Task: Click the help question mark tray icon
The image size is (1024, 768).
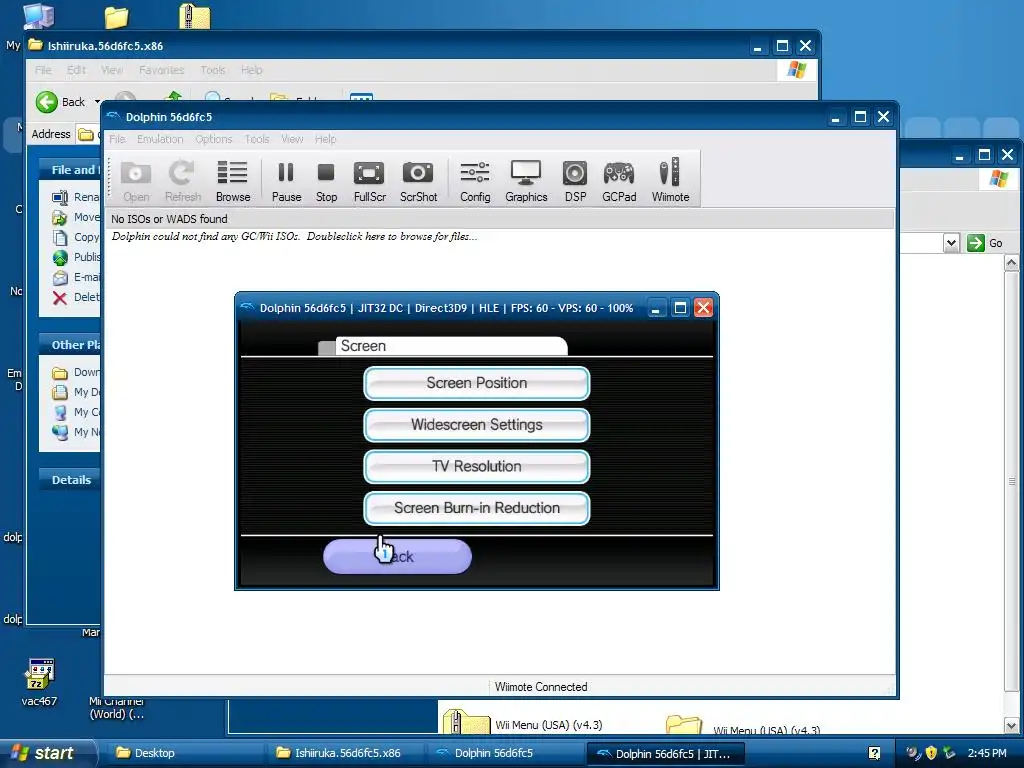Action: 874,753
